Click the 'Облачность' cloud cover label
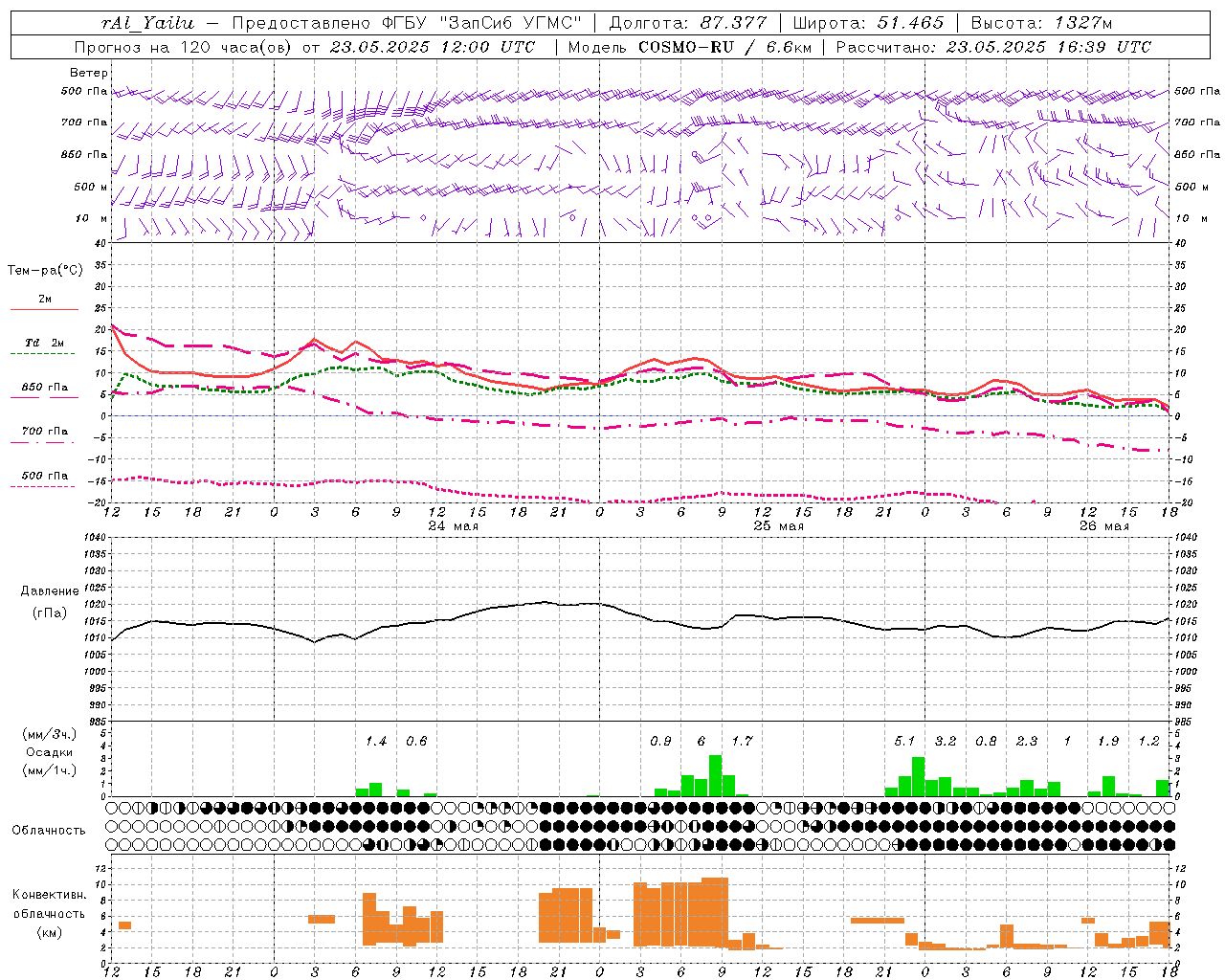The width and height of the screenshot is (1225, 980). coord(49,831)
